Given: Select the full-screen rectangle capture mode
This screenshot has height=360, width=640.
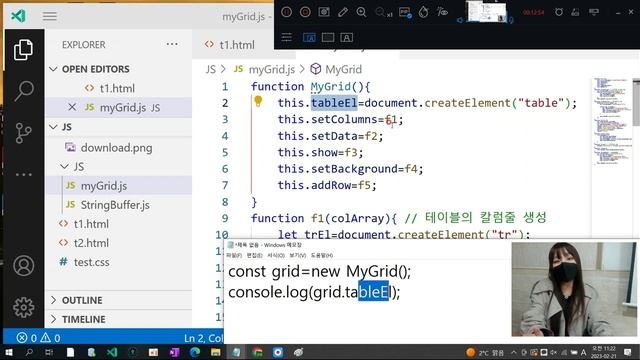Looking at the screenshot, I should point(328,38).
